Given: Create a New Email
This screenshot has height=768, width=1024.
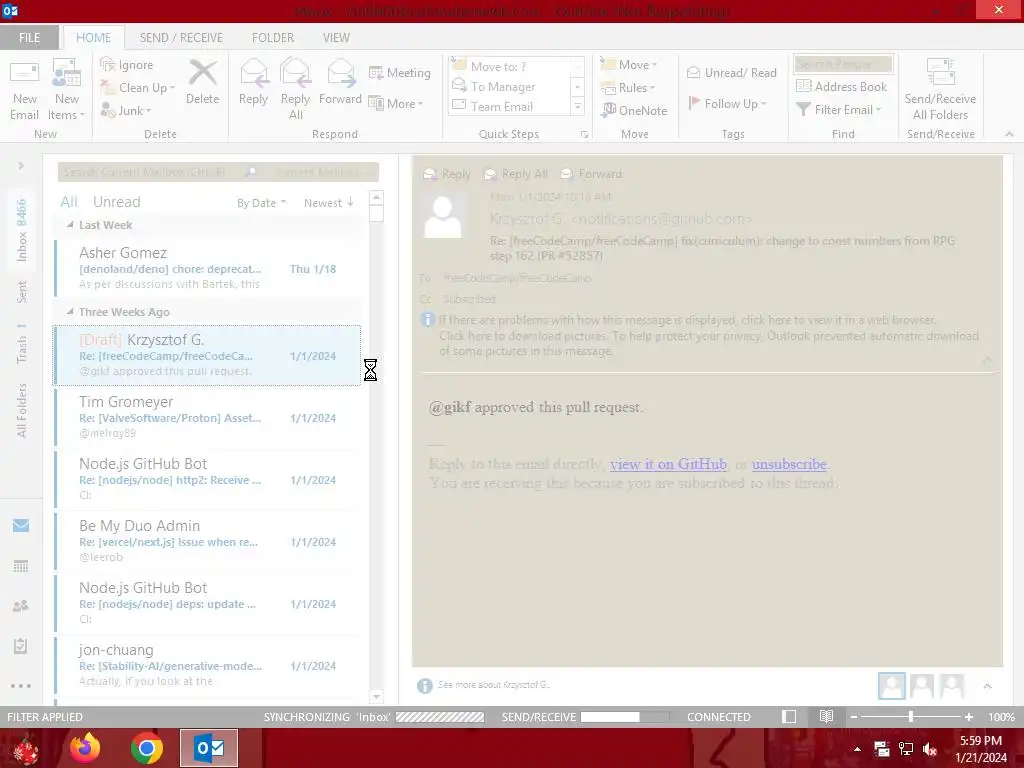Looking at the screenshot, I should (24, 90).
